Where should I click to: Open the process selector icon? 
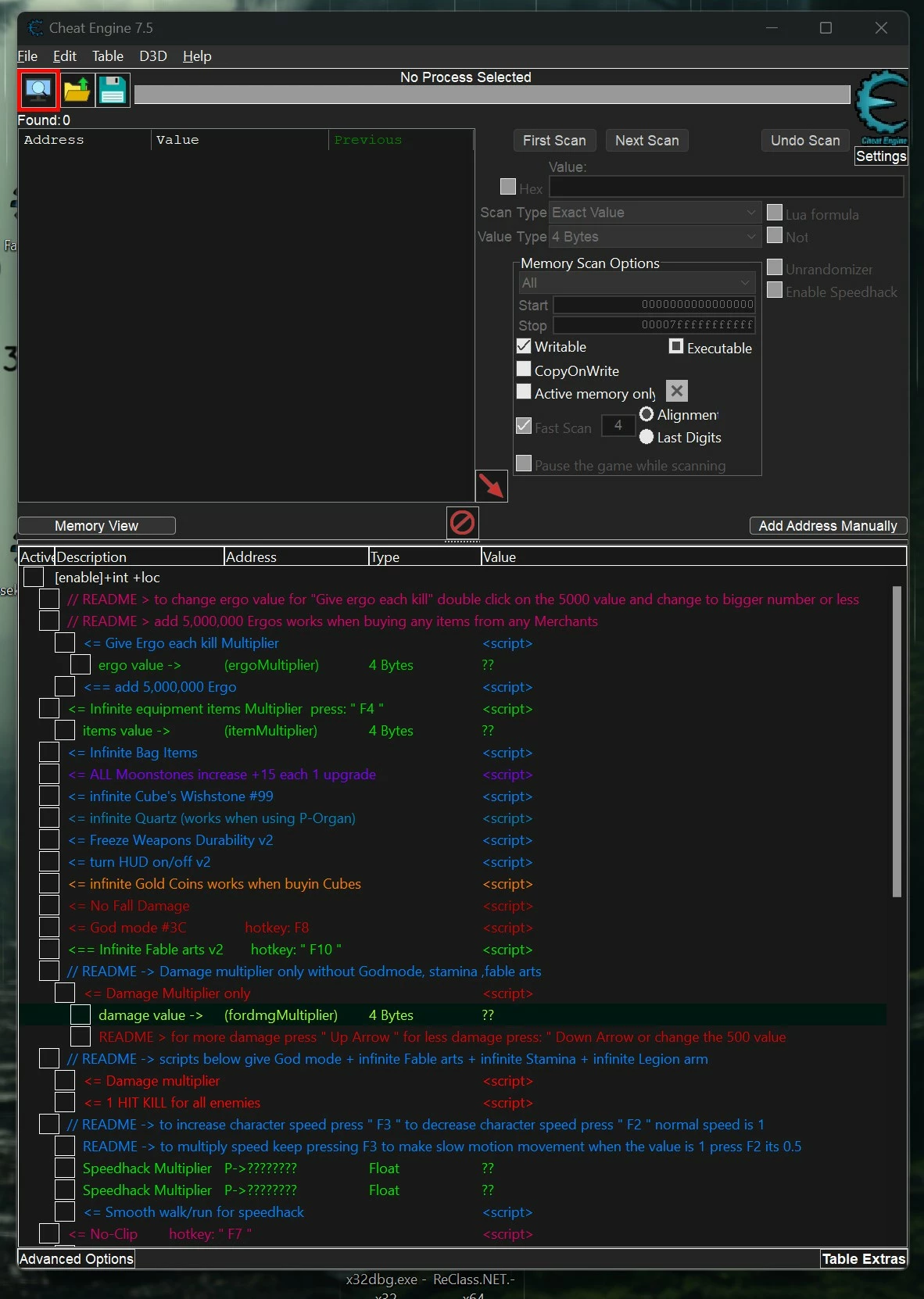tap(38, 90)
